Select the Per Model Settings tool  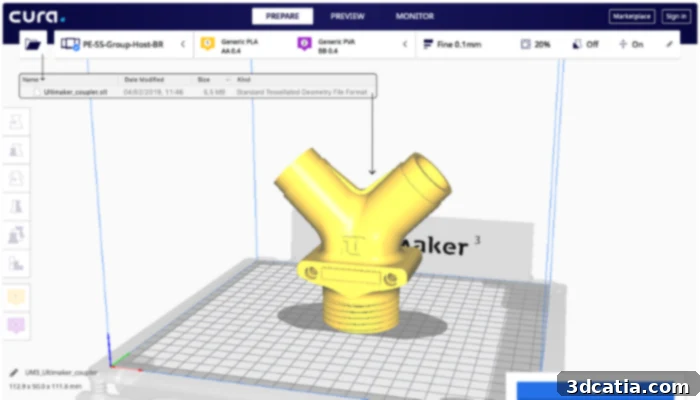coord(16,235)
